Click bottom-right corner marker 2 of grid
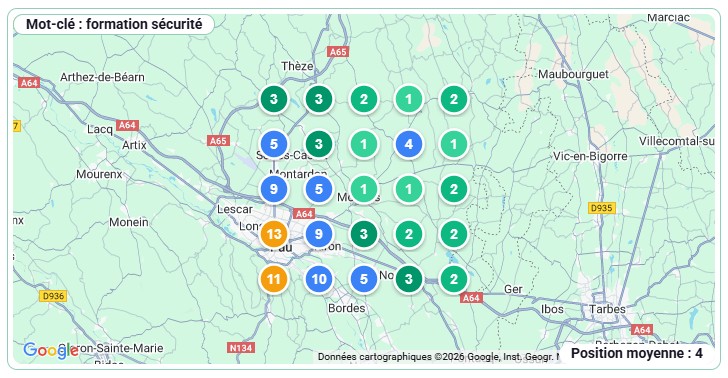The image size is (728, 378). point(454,279)
